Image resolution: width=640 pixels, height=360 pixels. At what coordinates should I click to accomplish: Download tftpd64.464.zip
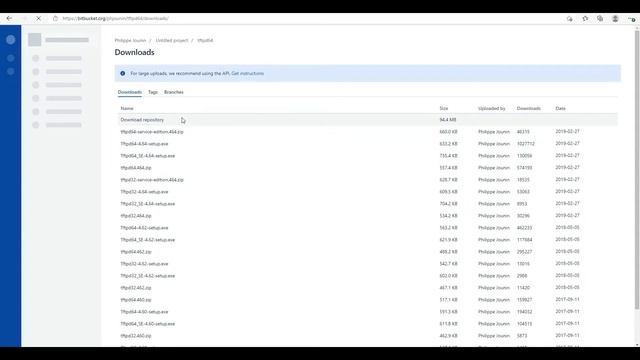point(136,168)
